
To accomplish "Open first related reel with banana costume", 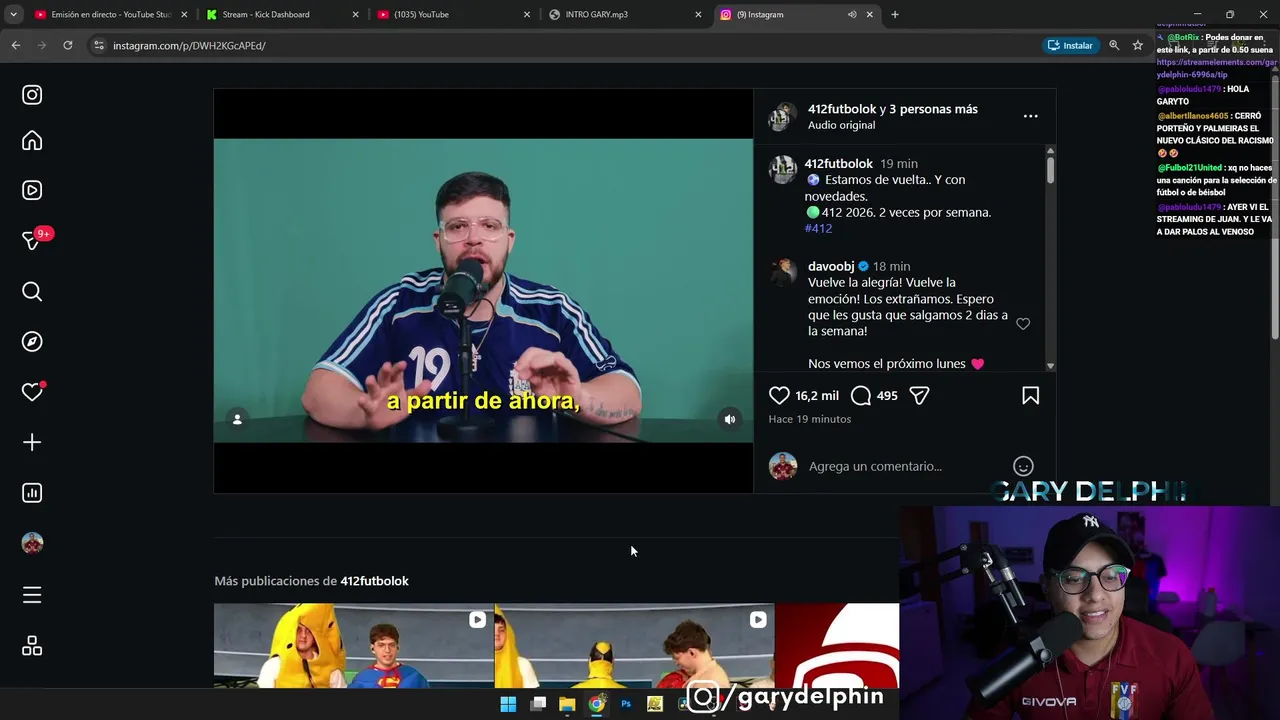I will (x=354, y=646).
